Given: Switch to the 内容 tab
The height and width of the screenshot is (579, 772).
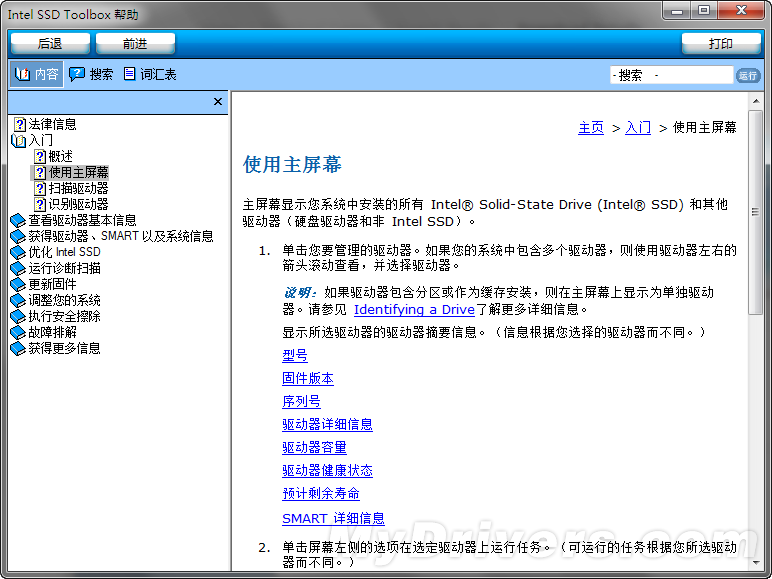Looking at the screenshot, I should [x=37, y=74].
